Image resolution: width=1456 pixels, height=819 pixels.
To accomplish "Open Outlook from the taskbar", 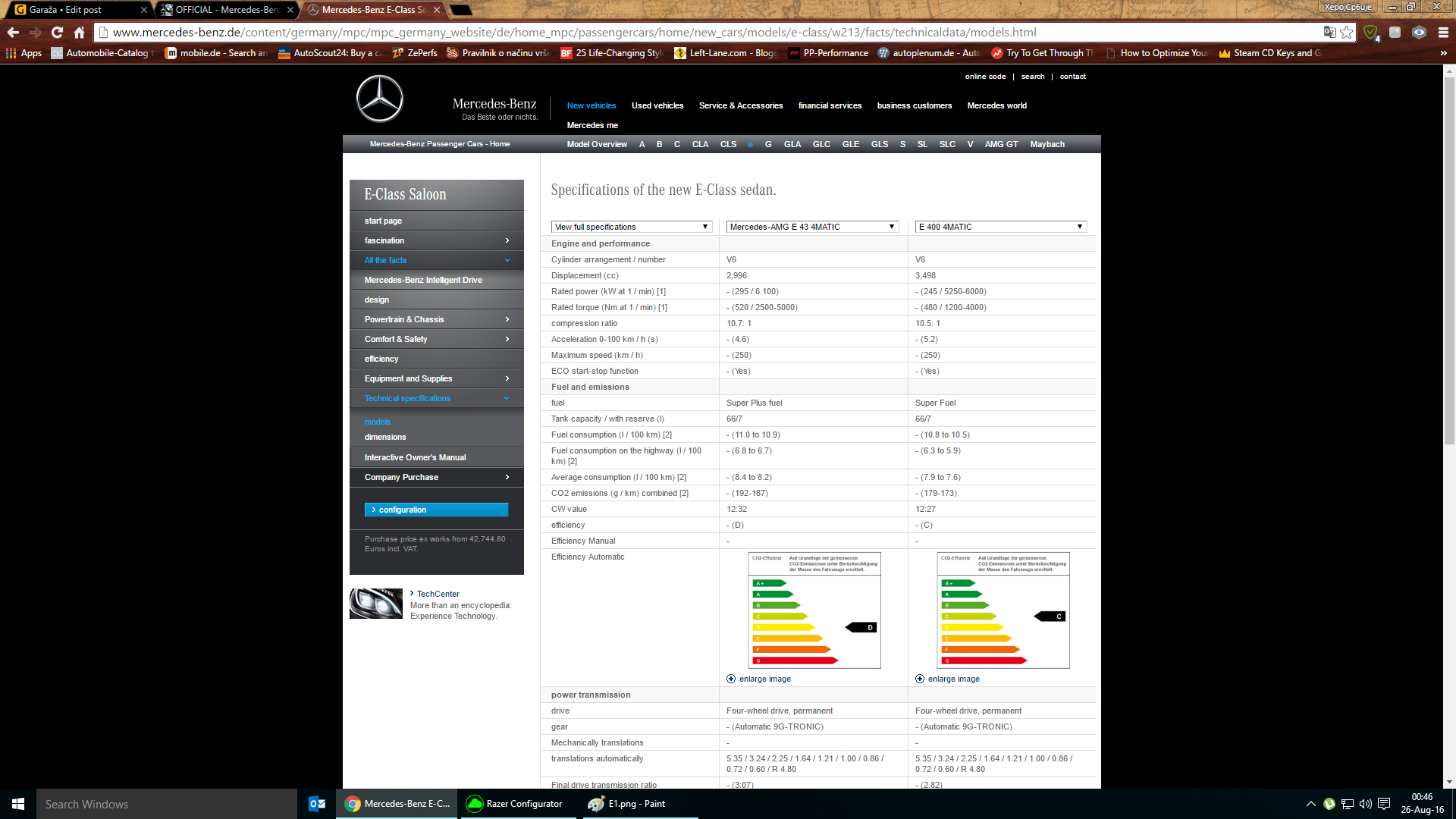I will pos(317,804).
